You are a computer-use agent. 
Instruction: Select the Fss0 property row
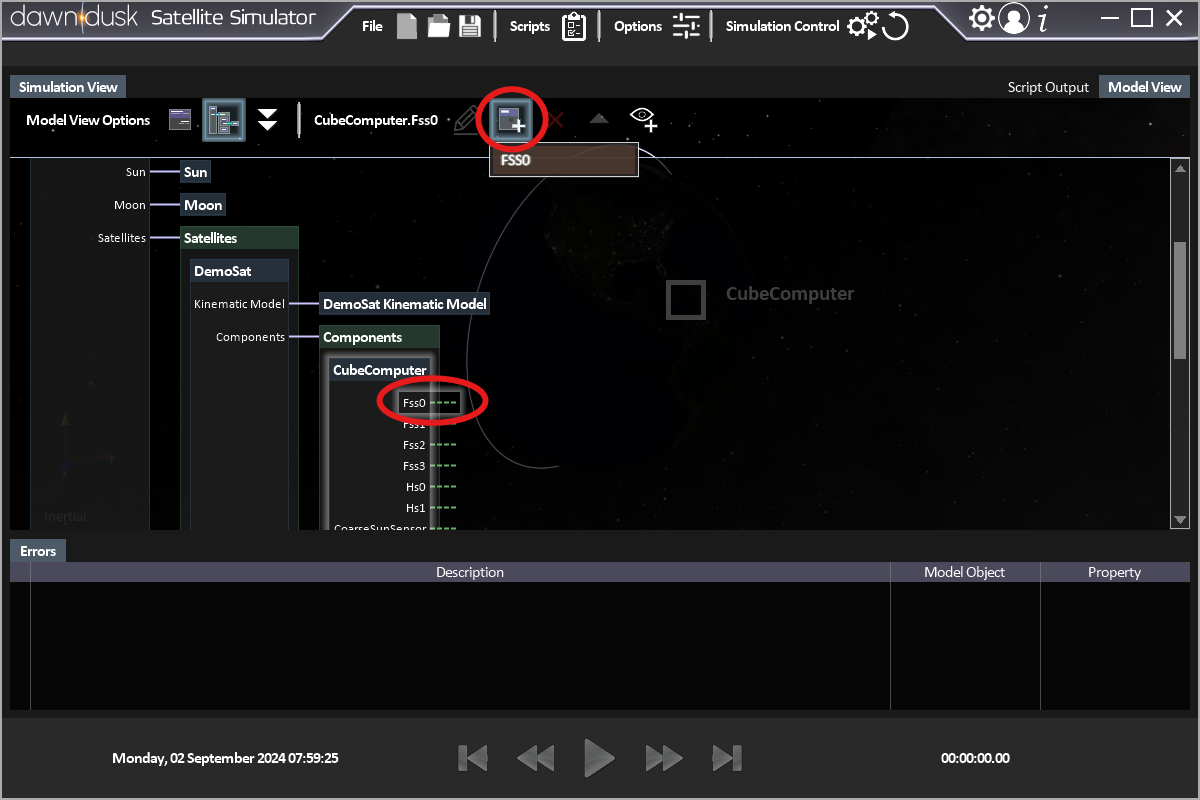pos(429,403)
